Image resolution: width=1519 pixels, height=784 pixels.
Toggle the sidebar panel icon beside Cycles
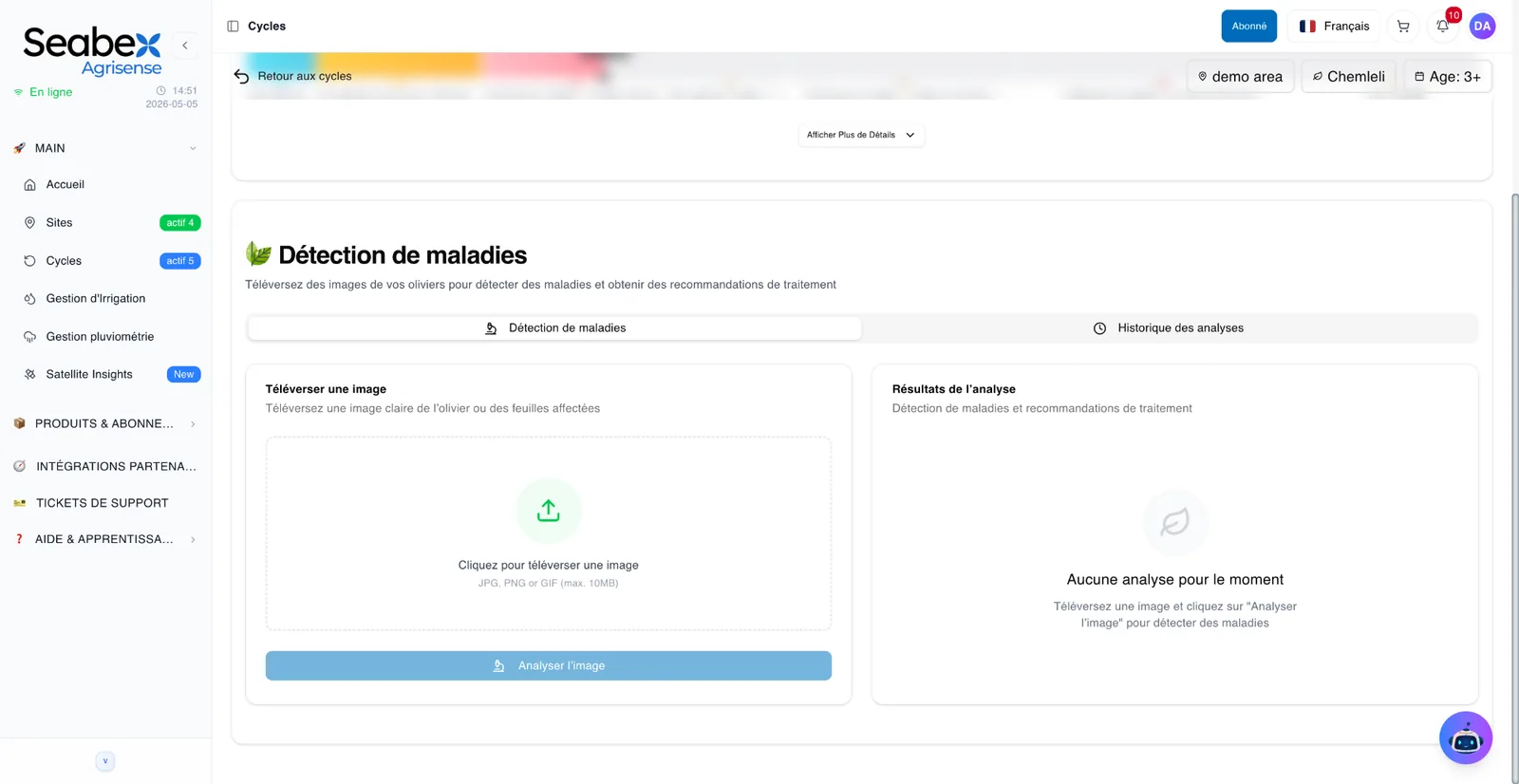(x=233, y=27)
